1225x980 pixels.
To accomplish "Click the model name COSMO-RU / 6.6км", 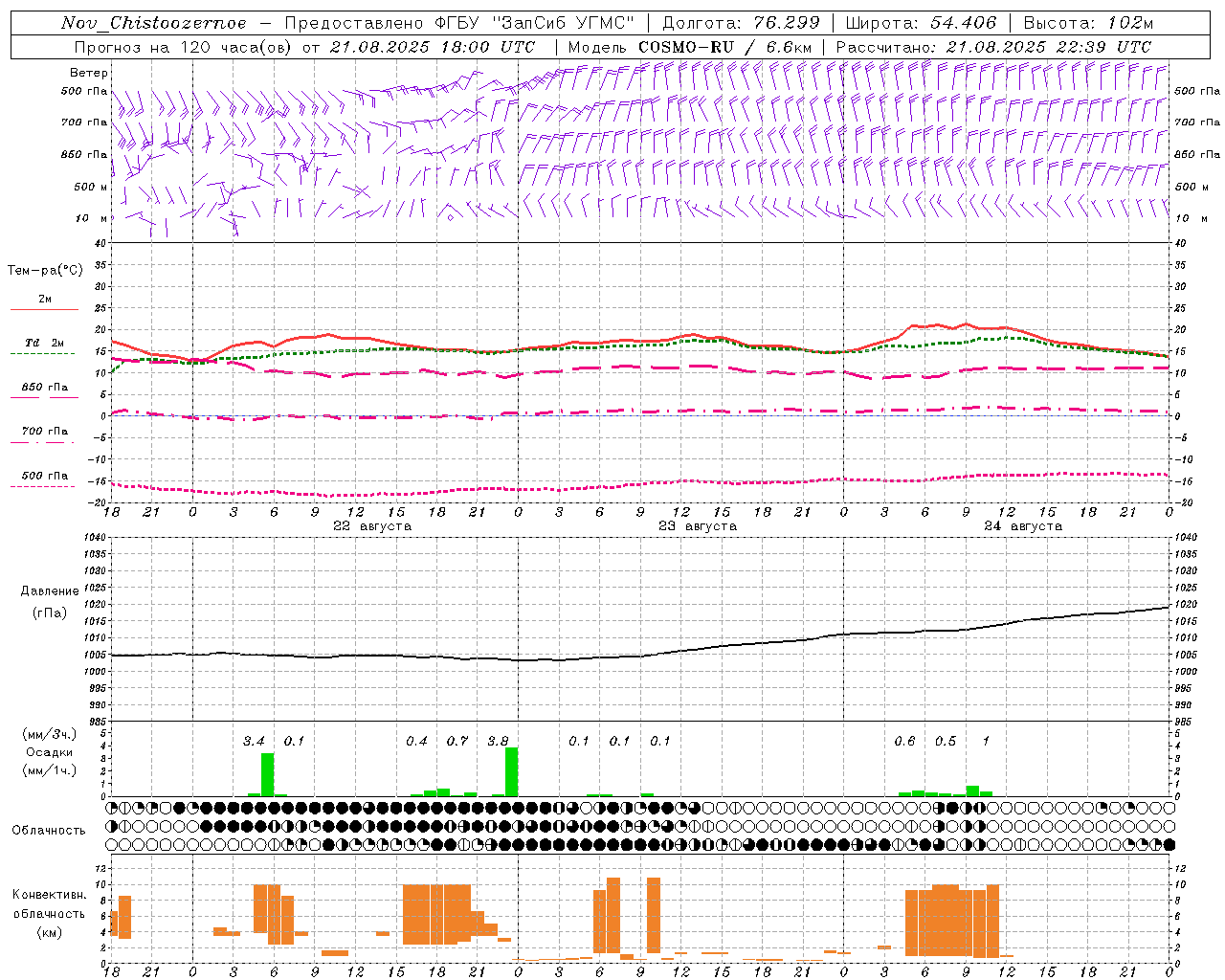I will tap(724, 47).
